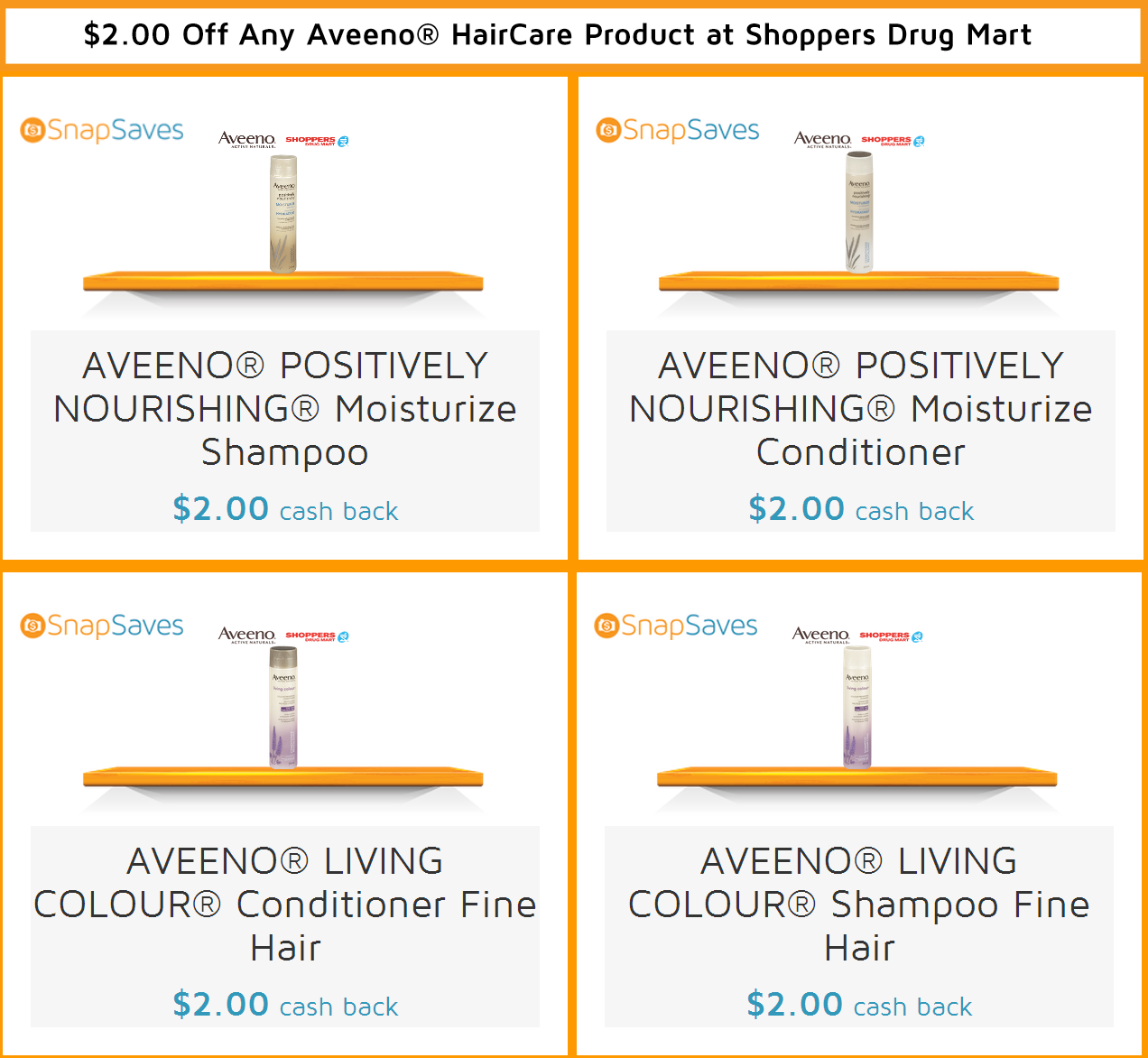Open the Positively Nourishing Moisturize Shampoo title
The image size is (1148, 1058).
point(285,408)
